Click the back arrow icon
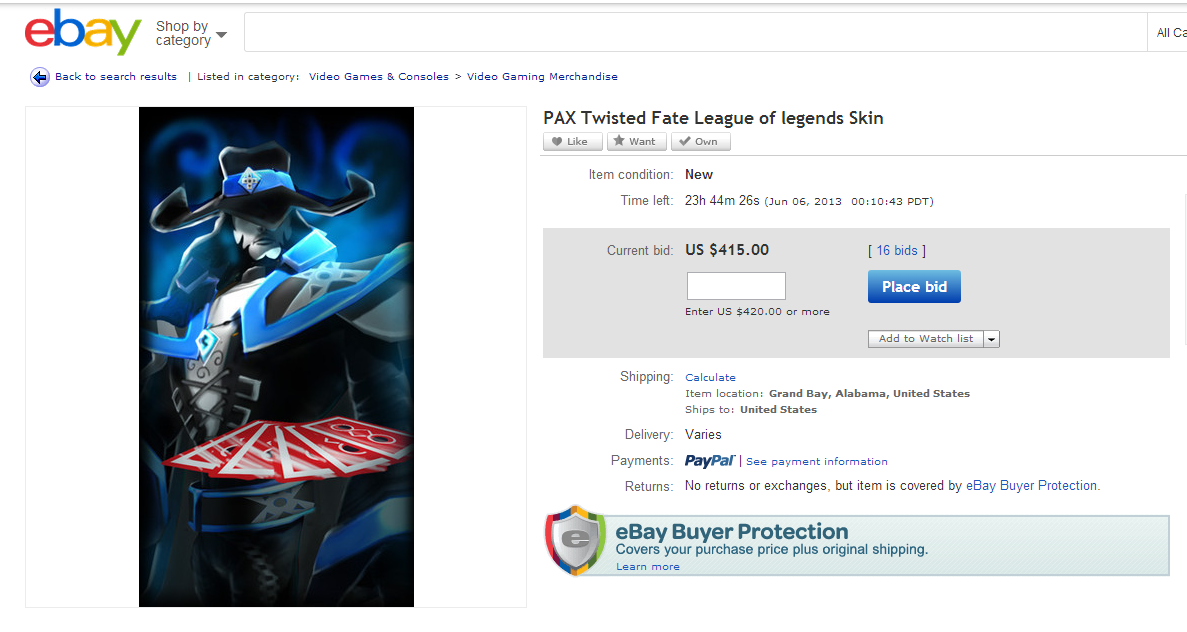Viewport: 1187px width, 632px height. 39,77
